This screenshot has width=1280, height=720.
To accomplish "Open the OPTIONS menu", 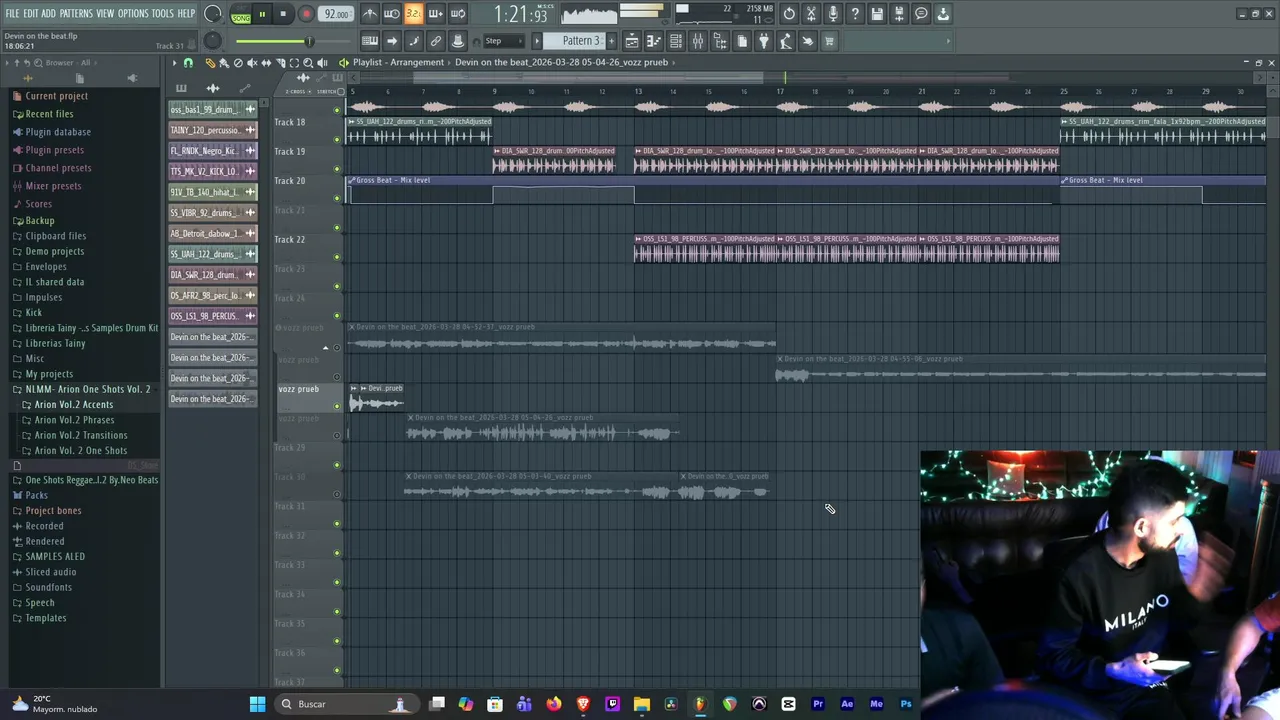I will pos(133,14).
